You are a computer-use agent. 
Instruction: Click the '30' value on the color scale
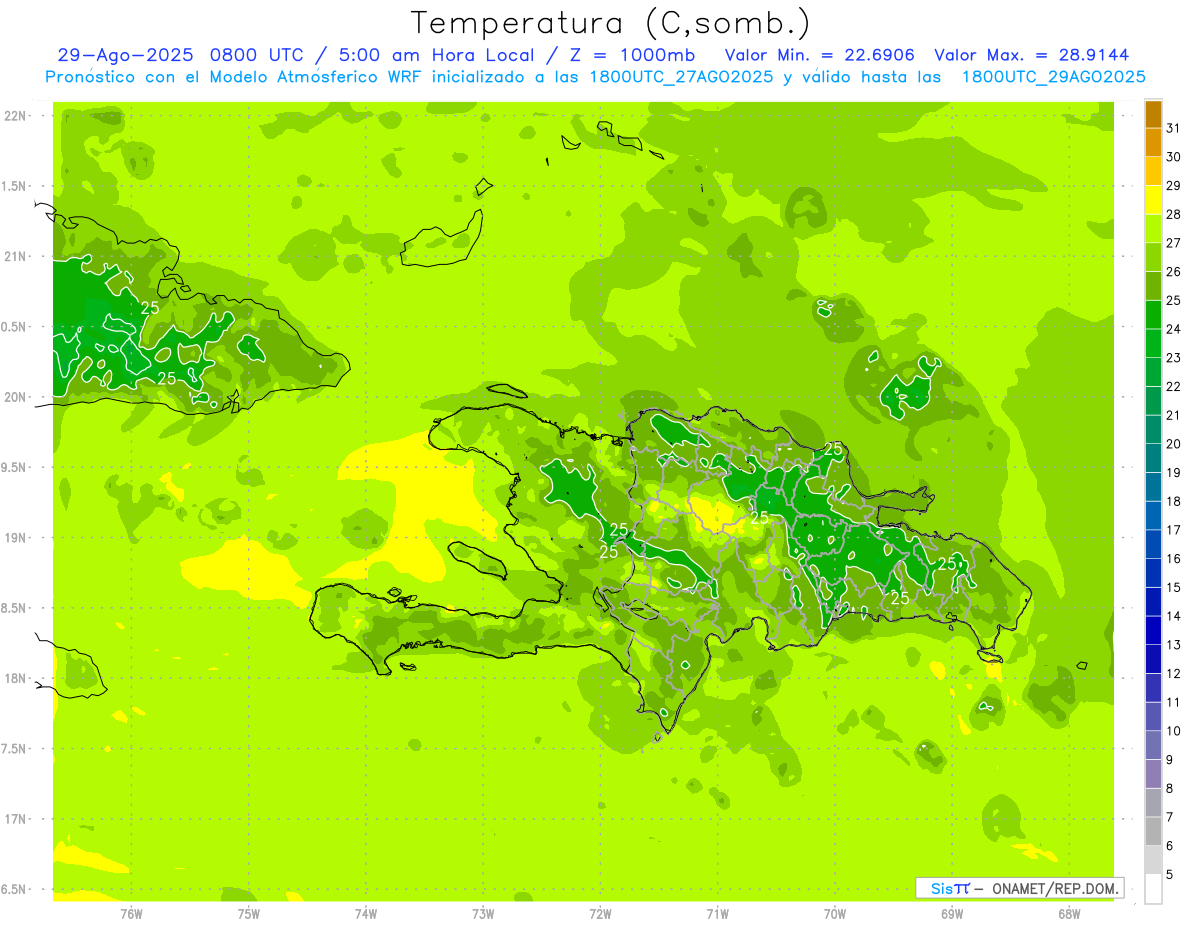[x=1174, y=157]
